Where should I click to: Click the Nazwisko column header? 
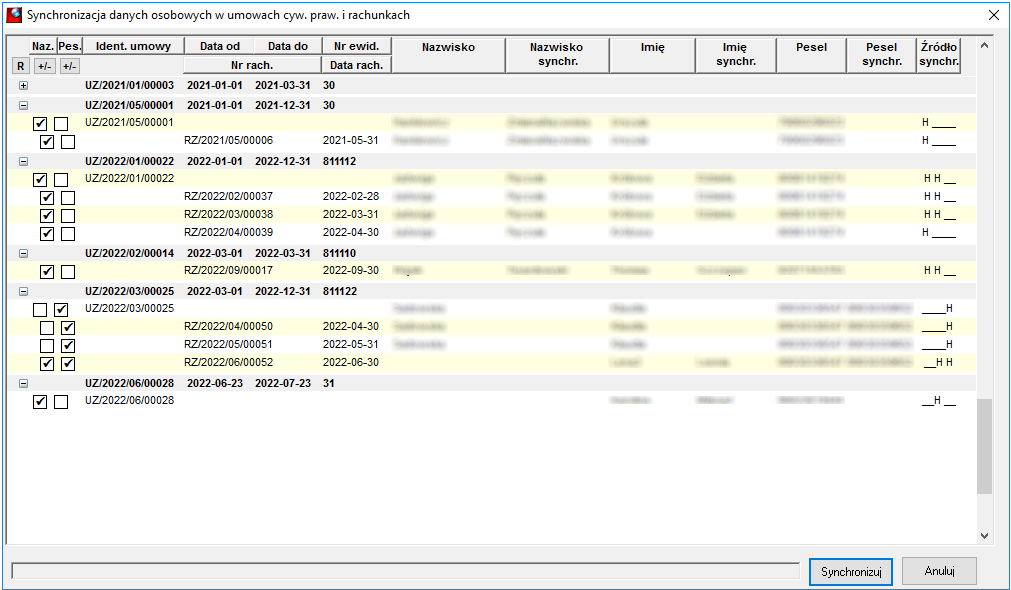[x=449, y=55]
